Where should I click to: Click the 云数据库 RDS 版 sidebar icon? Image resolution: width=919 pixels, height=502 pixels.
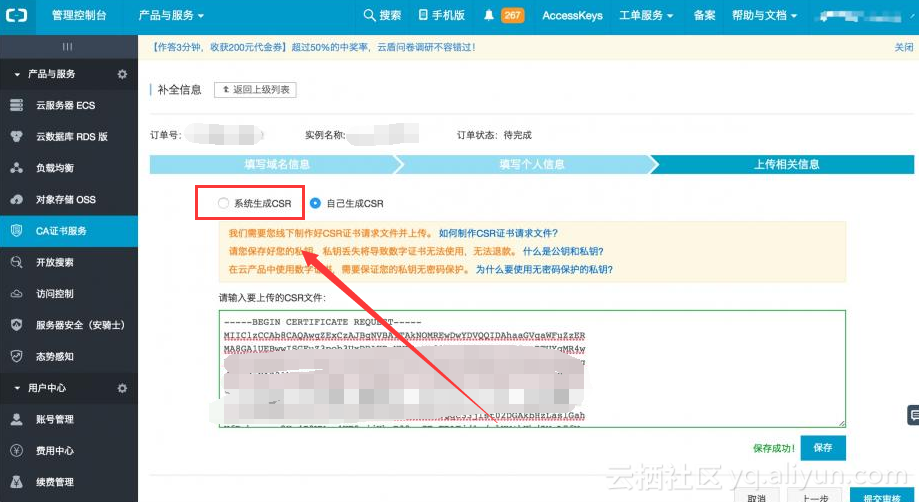[x=16, y=137]
